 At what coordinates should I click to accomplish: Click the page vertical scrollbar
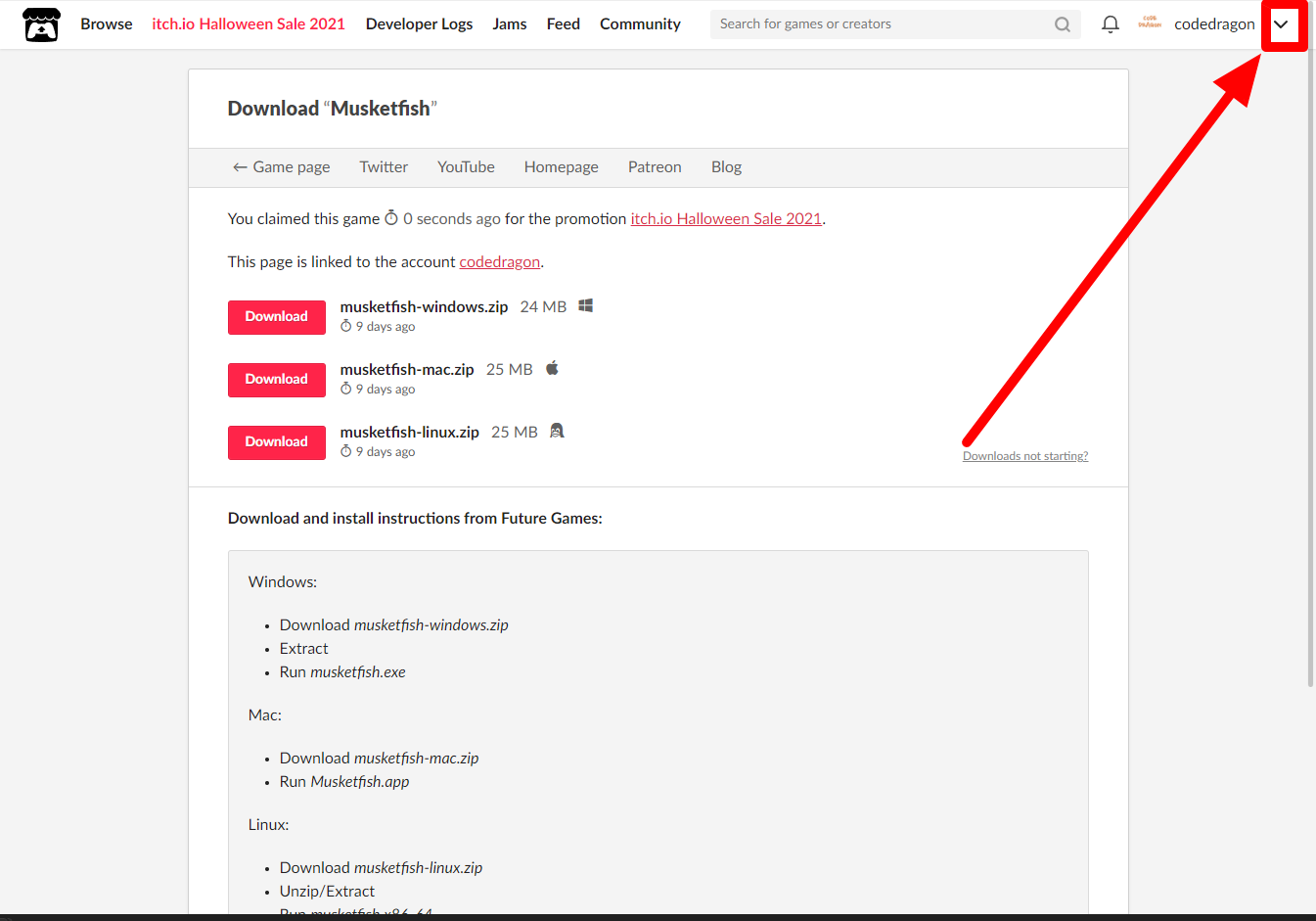tap(1311, 343)
